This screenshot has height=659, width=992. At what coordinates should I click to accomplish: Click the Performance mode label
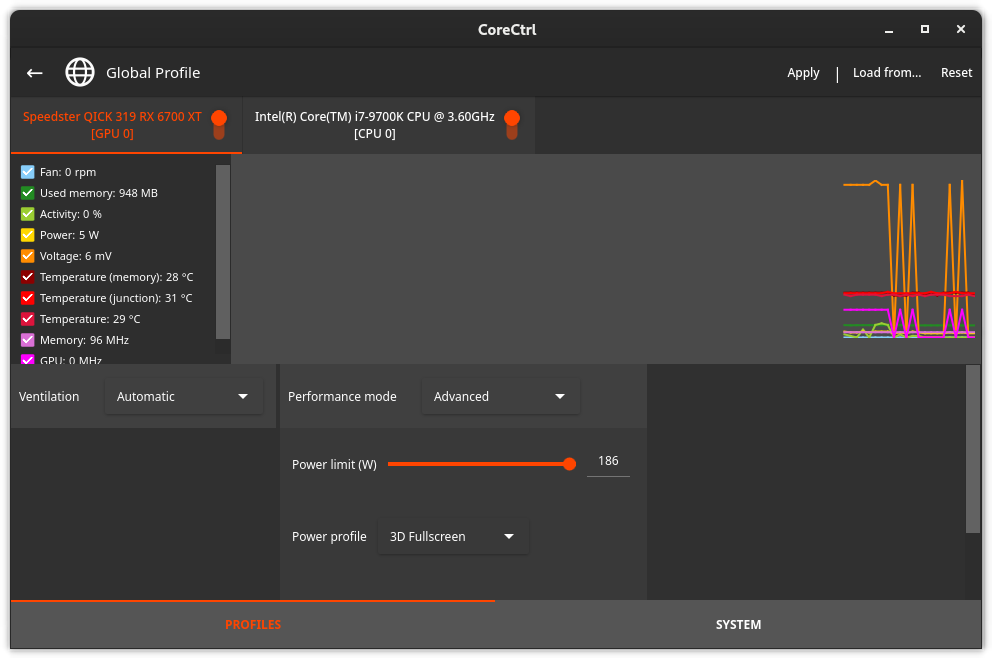[x=342, y=397]
